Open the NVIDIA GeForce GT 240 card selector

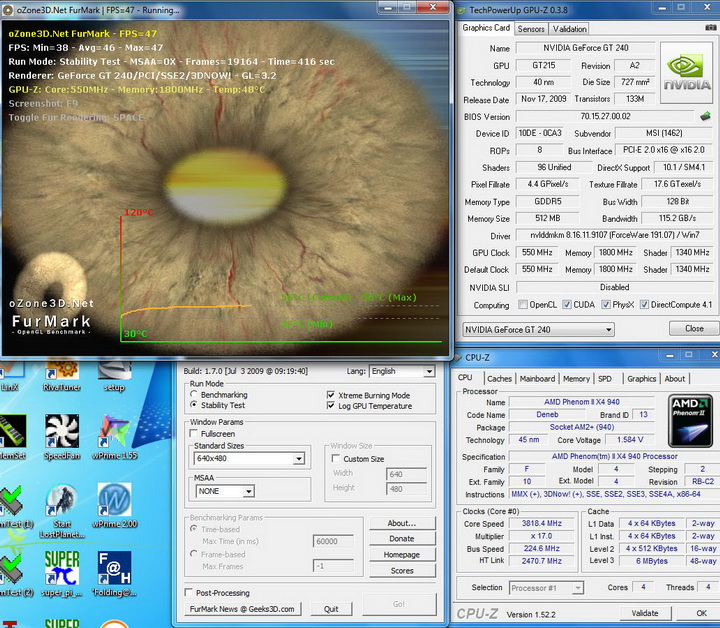(x=538, y=329)
